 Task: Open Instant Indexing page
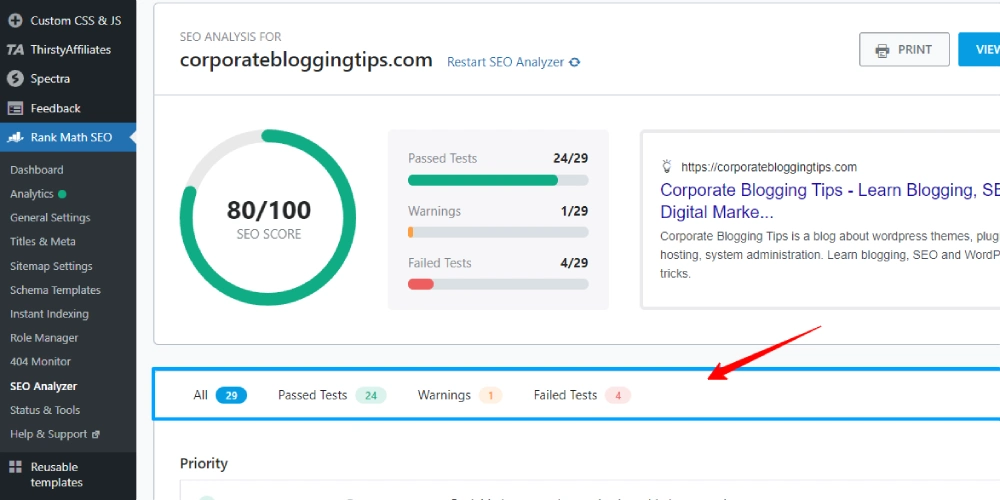click(49, 314)
